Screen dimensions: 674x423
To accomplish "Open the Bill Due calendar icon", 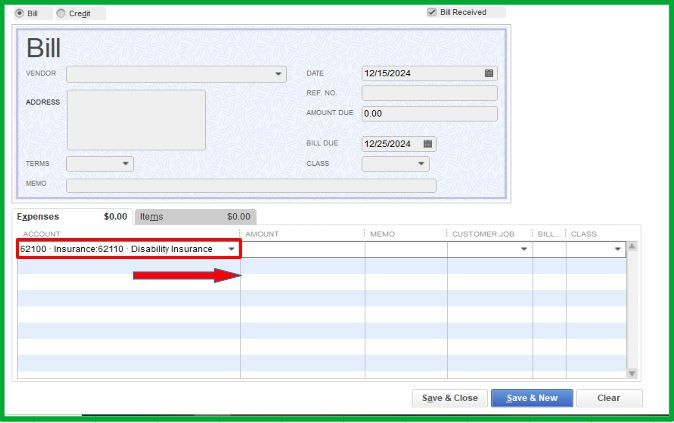I will 428,144.
